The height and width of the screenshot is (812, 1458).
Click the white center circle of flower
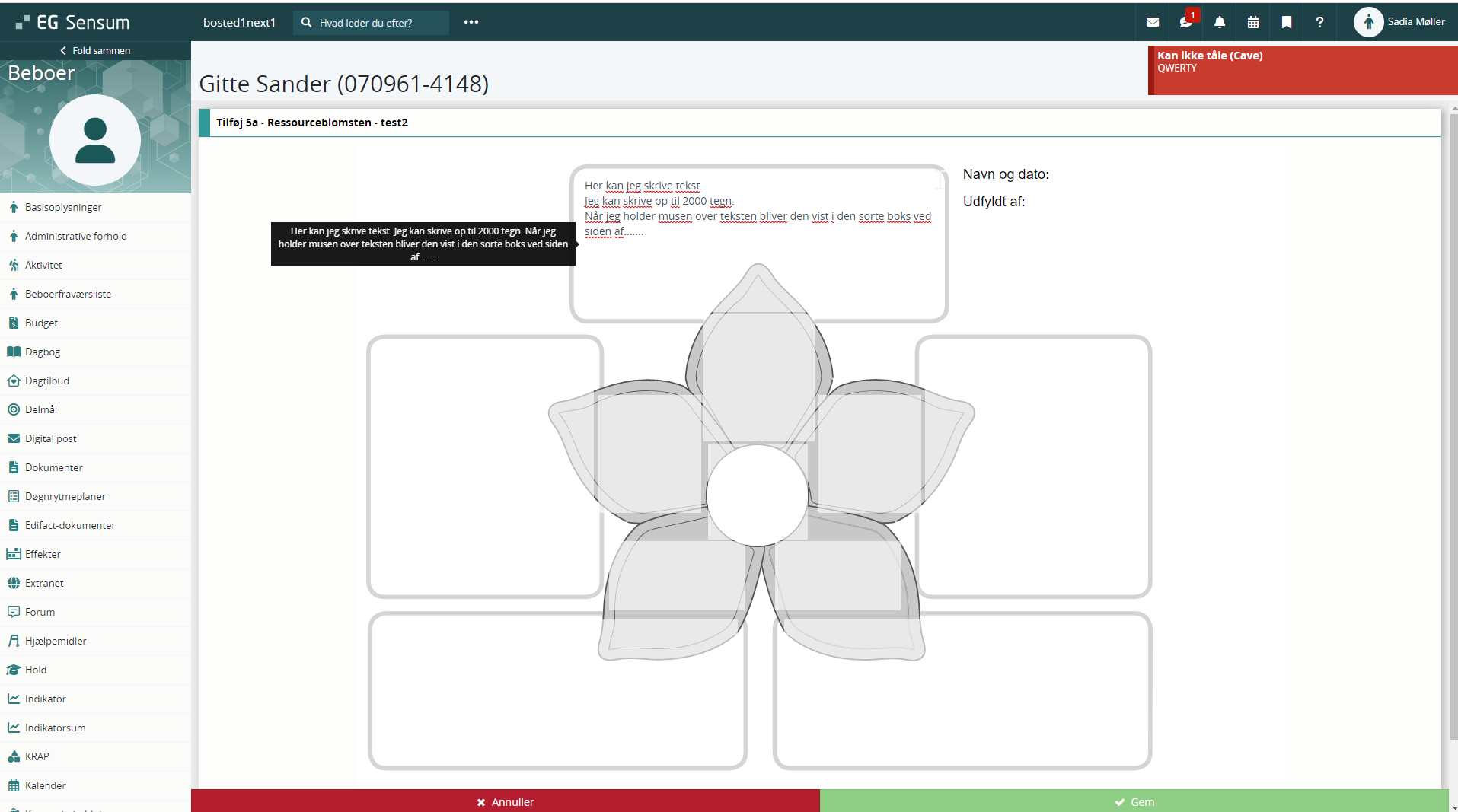click(758, 495)
